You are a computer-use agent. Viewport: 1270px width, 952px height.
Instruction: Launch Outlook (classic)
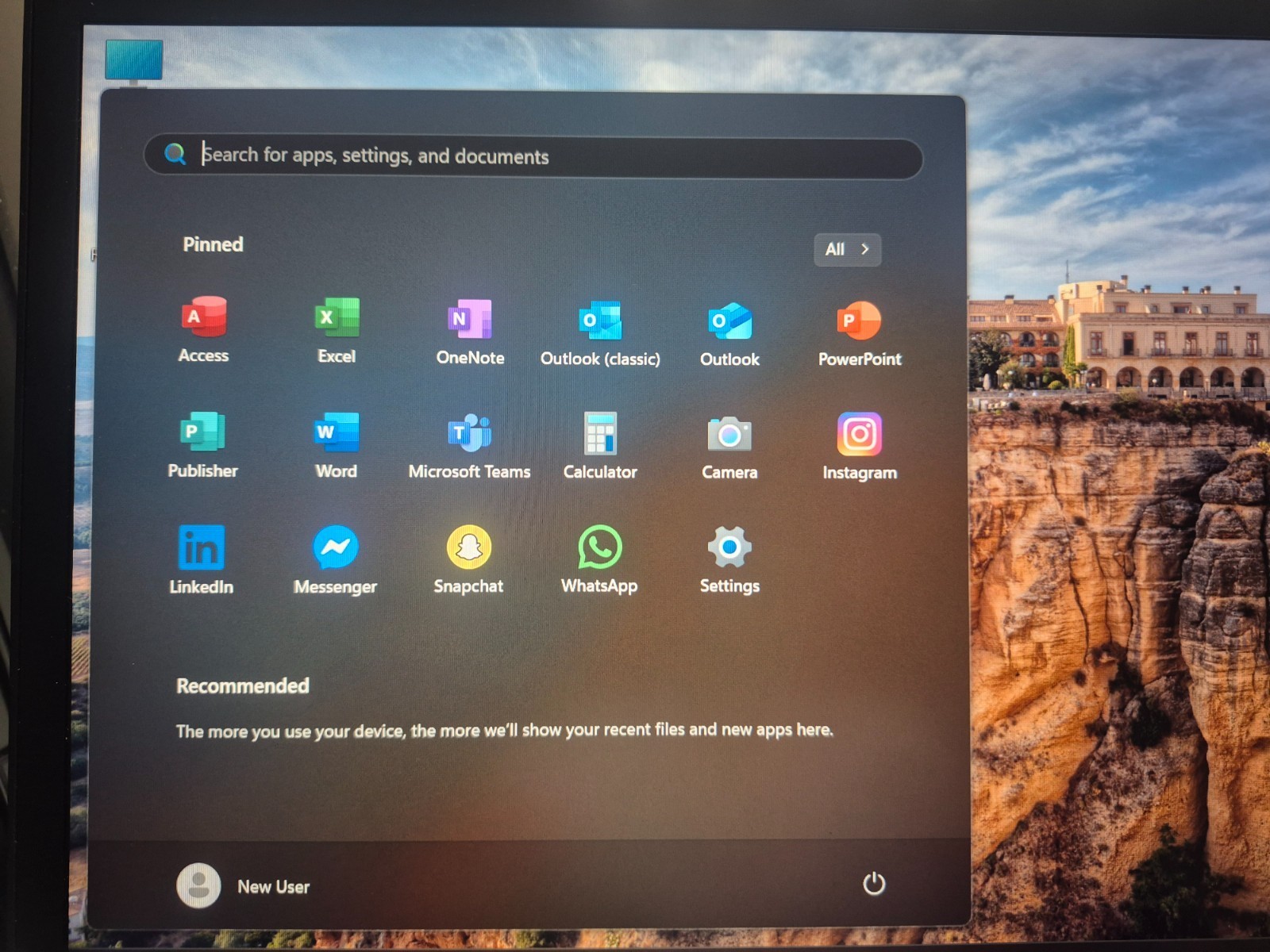[600, 333]
